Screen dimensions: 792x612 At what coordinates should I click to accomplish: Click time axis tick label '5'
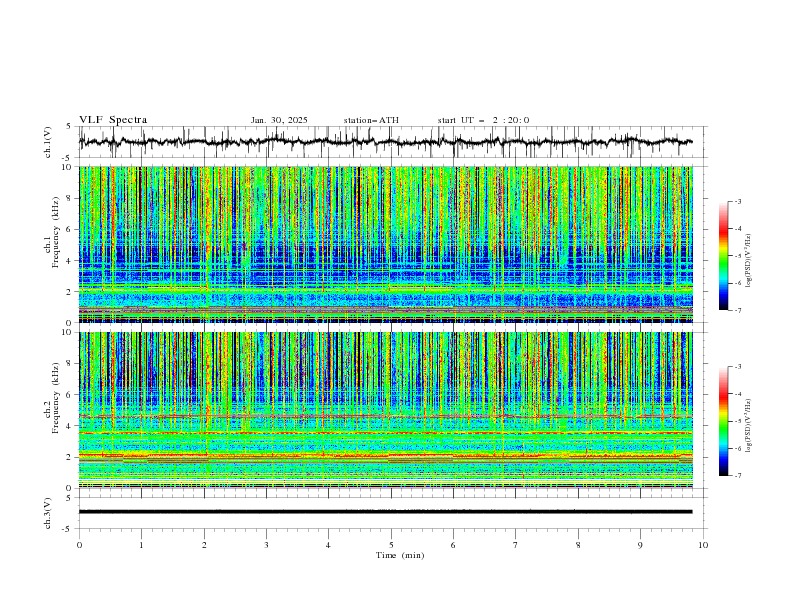click(391, 545)
